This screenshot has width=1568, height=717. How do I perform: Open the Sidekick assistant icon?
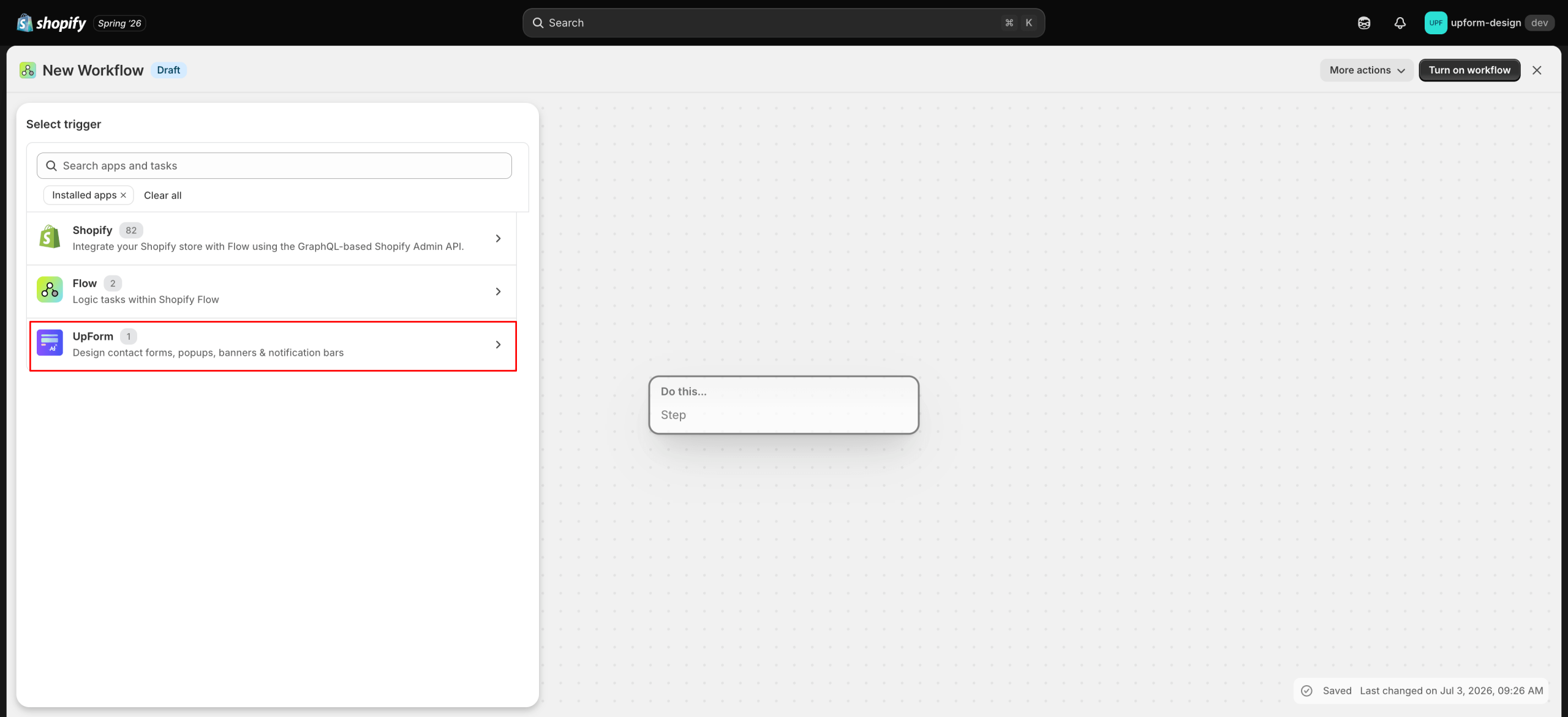pos(1364,23)
